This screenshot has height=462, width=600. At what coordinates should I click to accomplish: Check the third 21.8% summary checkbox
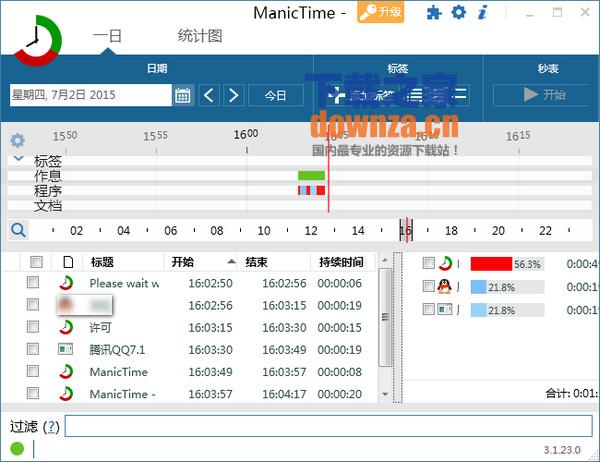click(x=429, y=309)
